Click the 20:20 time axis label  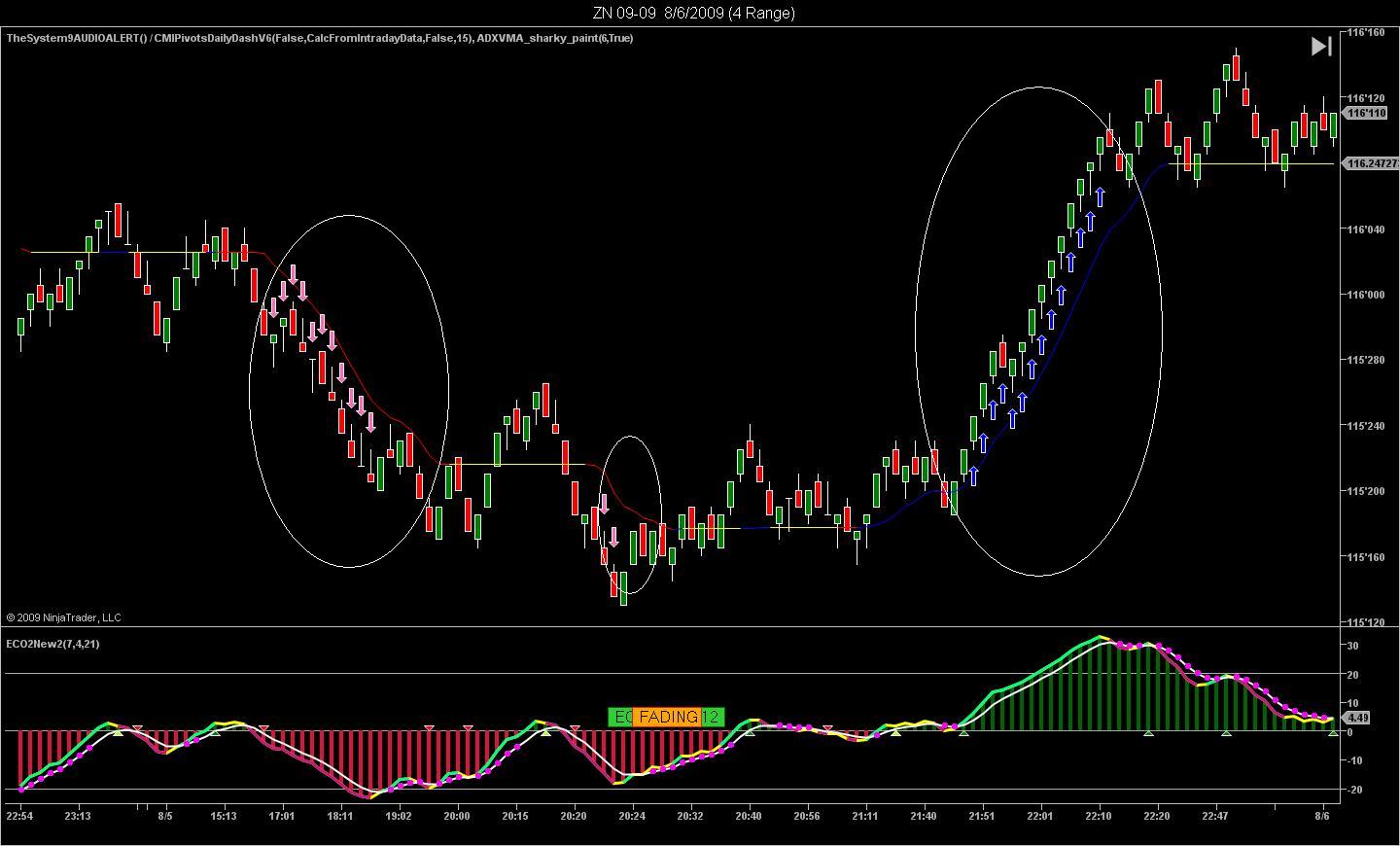pos(574,816)
